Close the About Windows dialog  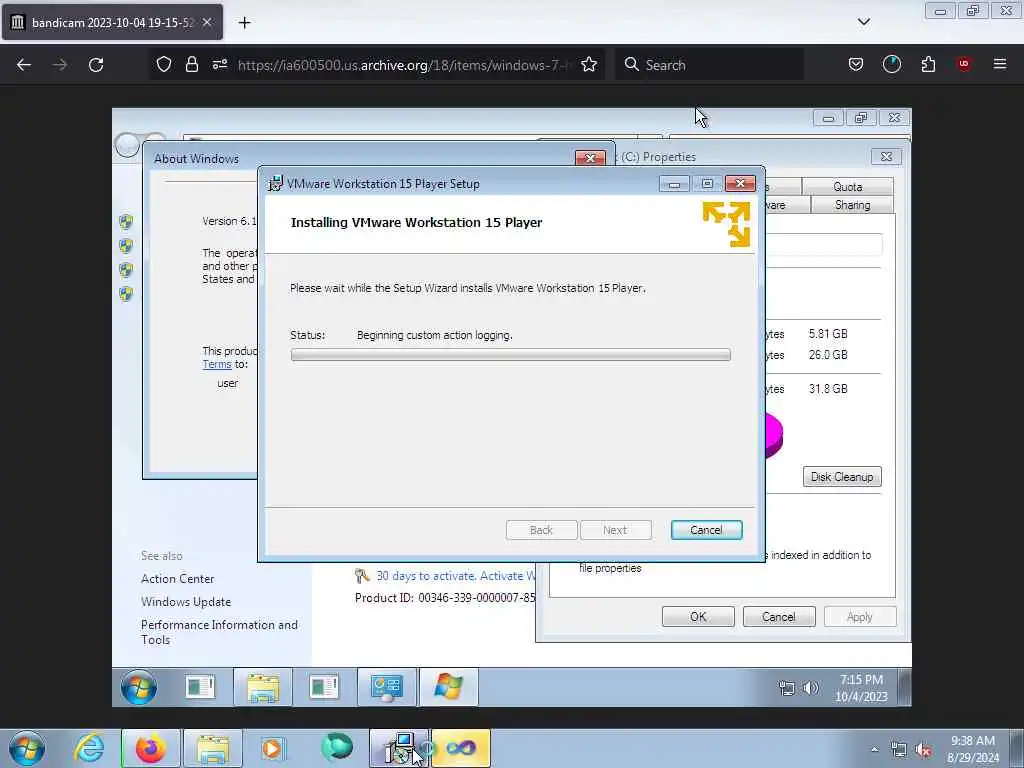coord(590,158)
